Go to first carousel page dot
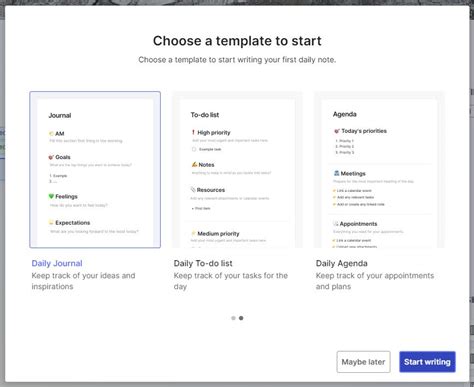 click(x=233, y=318)
